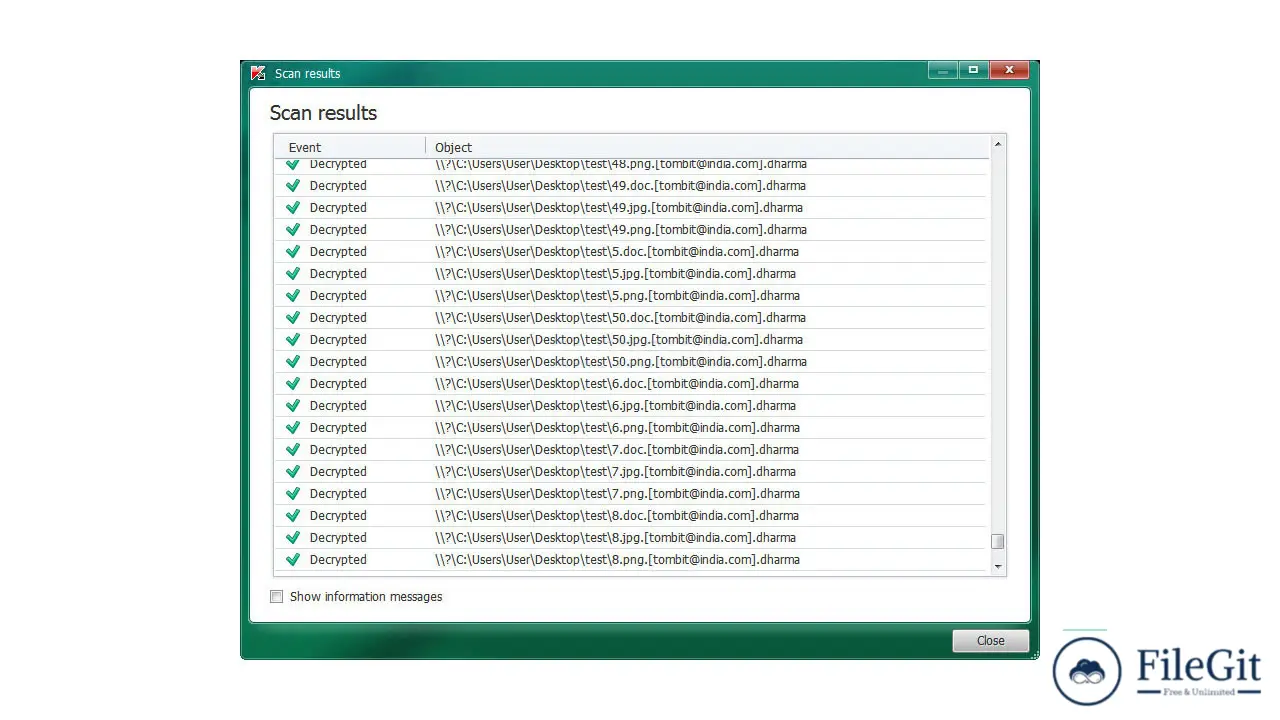Click green checkmark beside 8.png row

click(293, 559)
